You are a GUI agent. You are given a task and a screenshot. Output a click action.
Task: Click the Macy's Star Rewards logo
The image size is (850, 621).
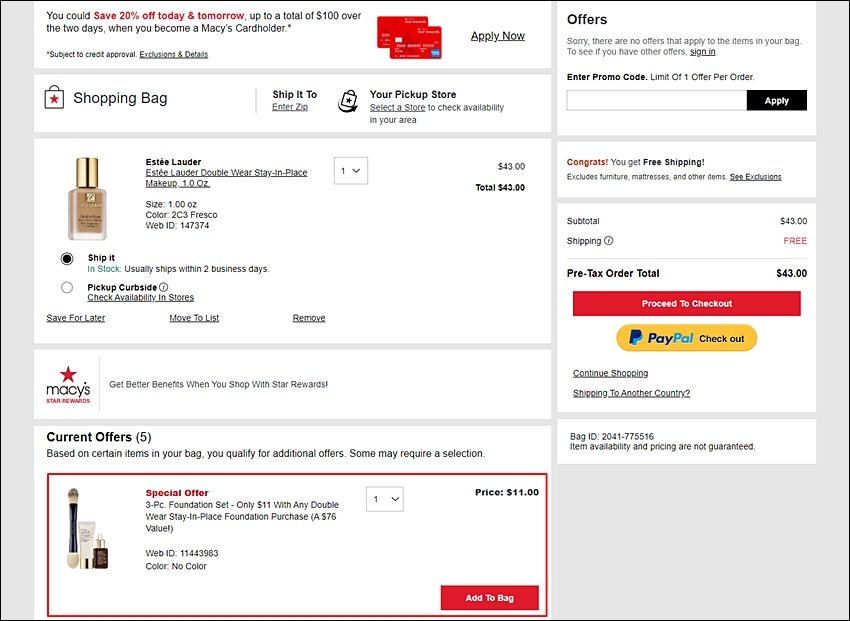click(68, 385)
